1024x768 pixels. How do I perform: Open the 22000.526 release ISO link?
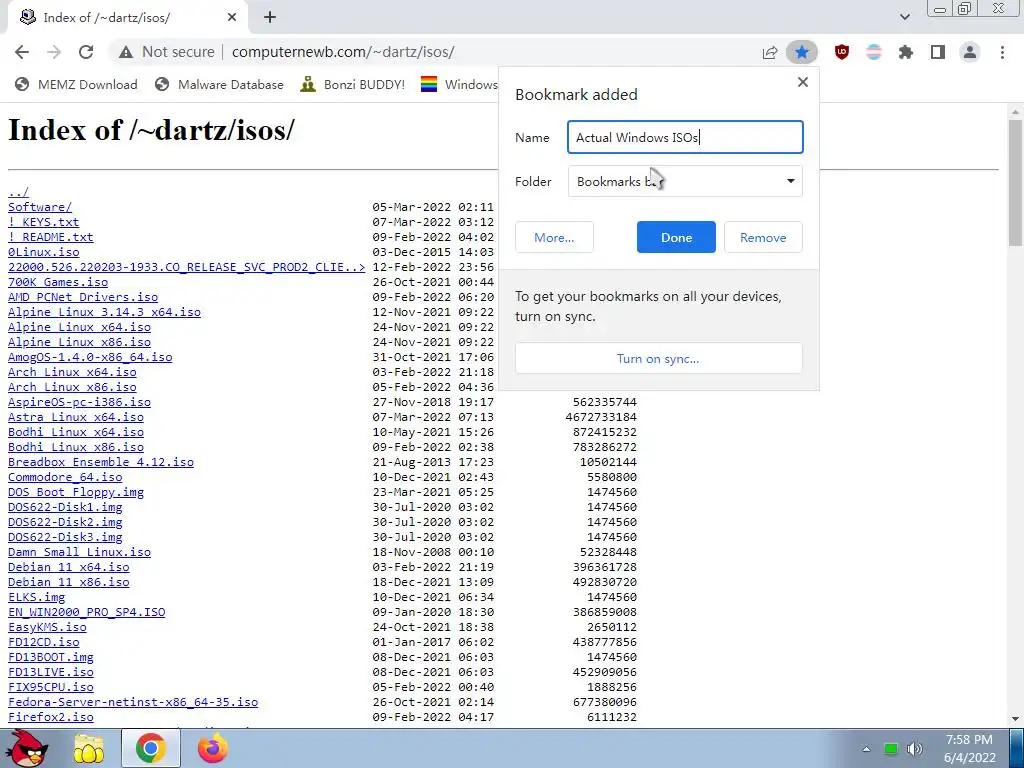point(187,267)
